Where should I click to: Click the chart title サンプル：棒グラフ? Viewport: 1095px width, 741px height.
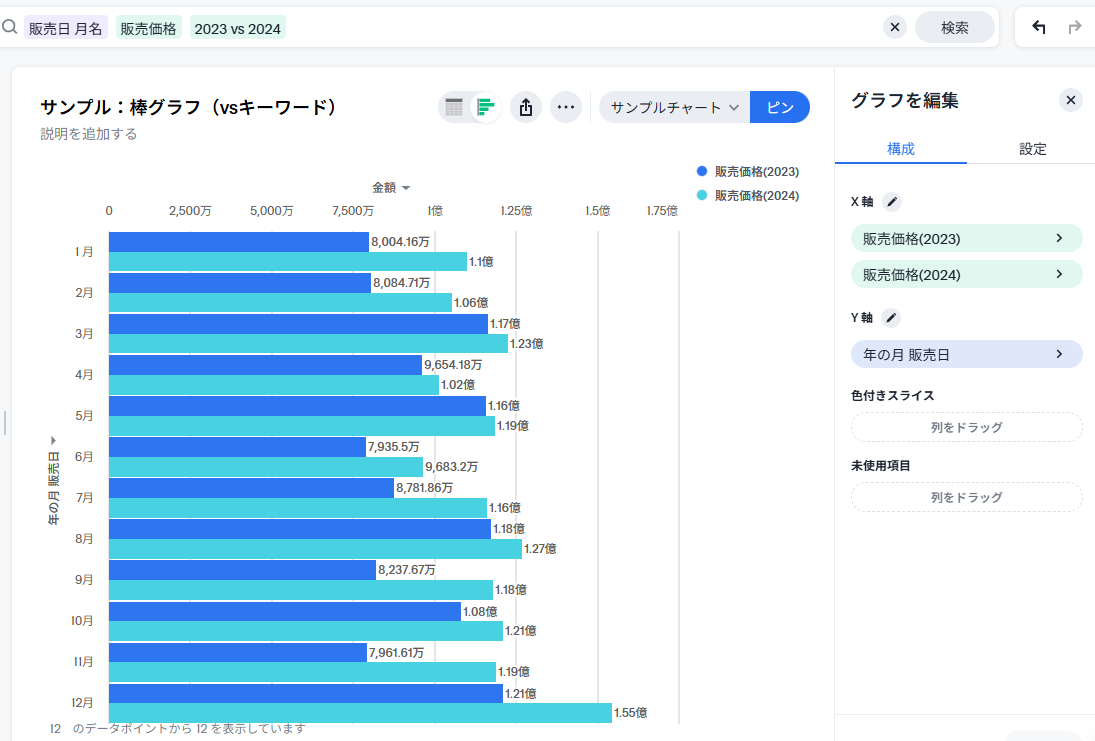(x=189, y=107)
